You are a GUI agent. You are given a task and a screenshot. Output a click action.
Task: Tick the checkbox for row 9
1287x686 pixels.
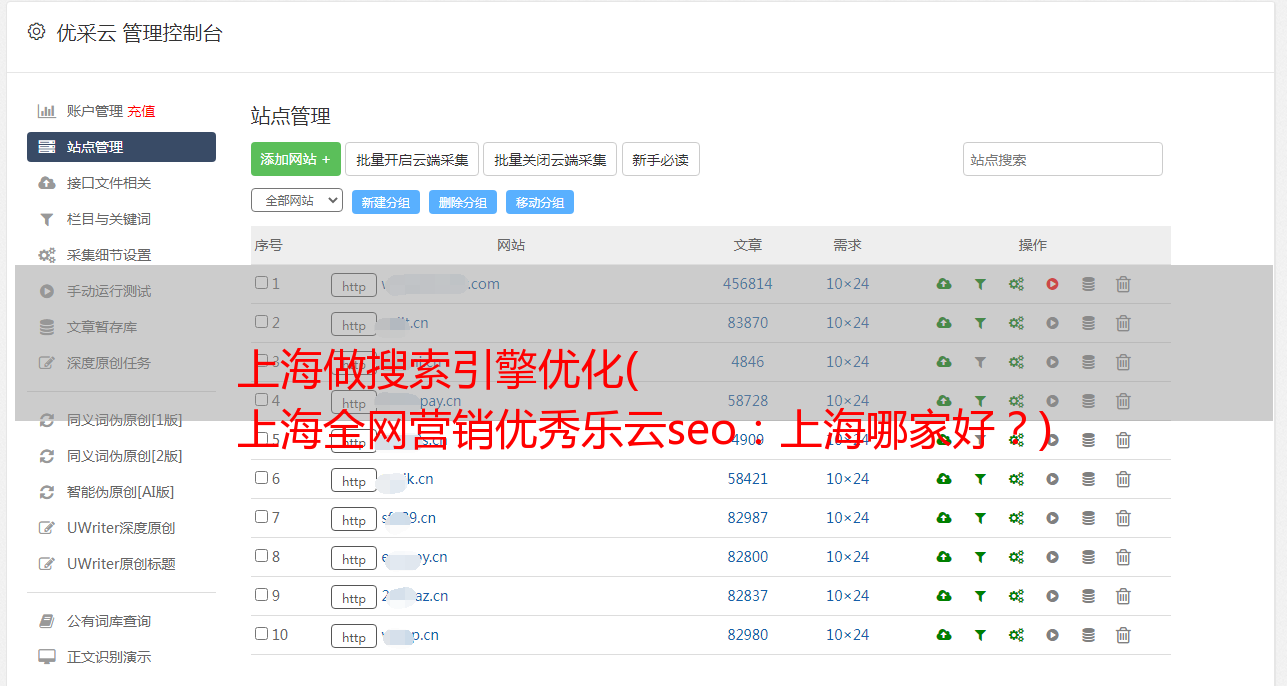click(261, 595)
